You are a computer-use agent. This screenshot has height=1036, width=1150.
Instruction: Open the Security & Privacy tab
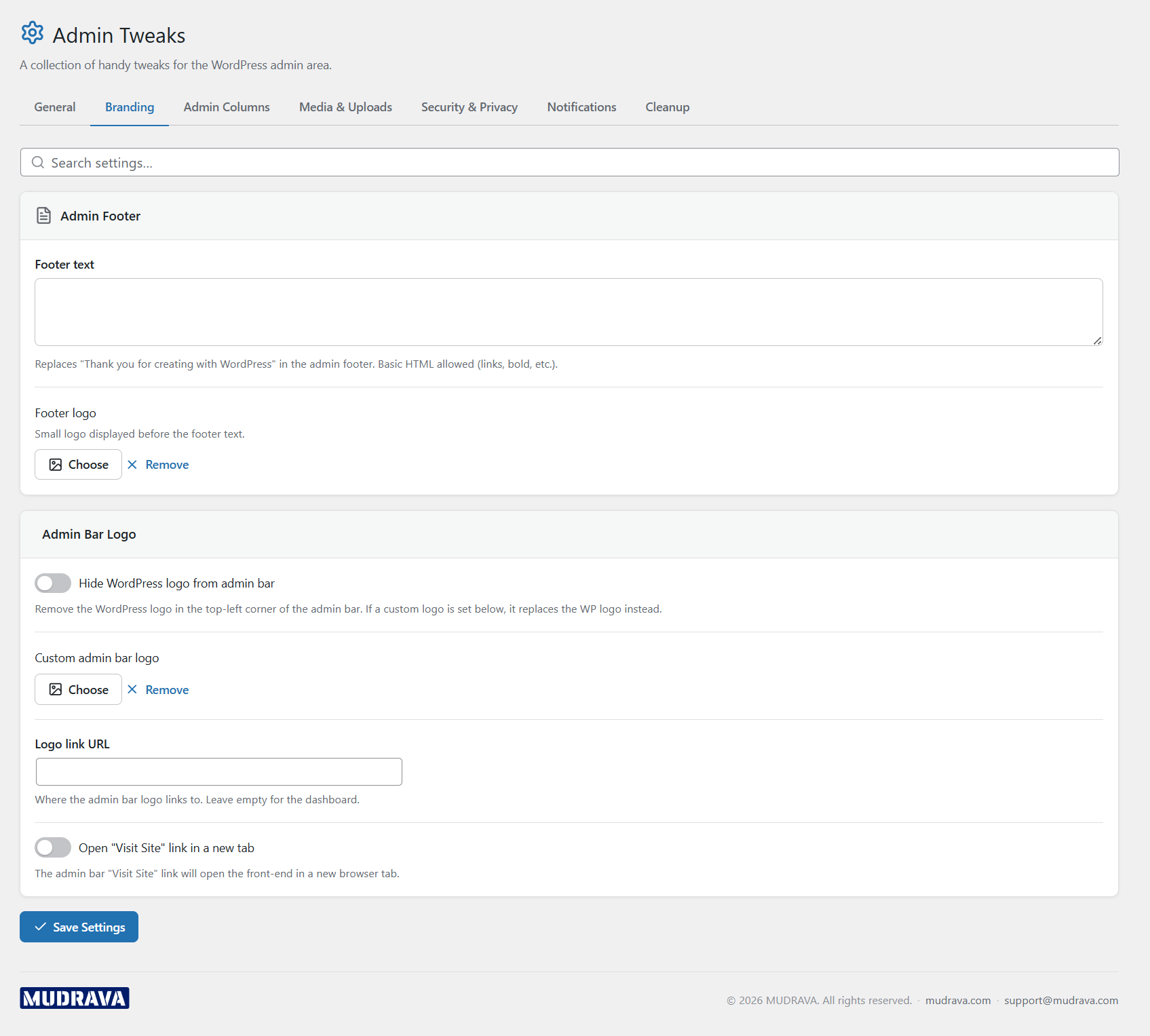[x=469, y=107]
